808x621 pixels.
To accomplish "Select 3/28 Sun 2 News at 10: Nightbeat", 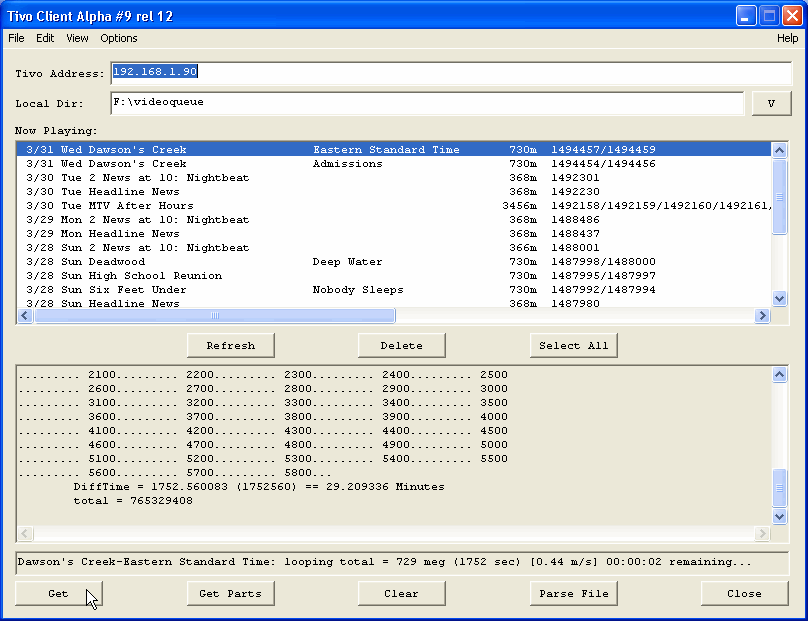I will click(x=394, y=247).
